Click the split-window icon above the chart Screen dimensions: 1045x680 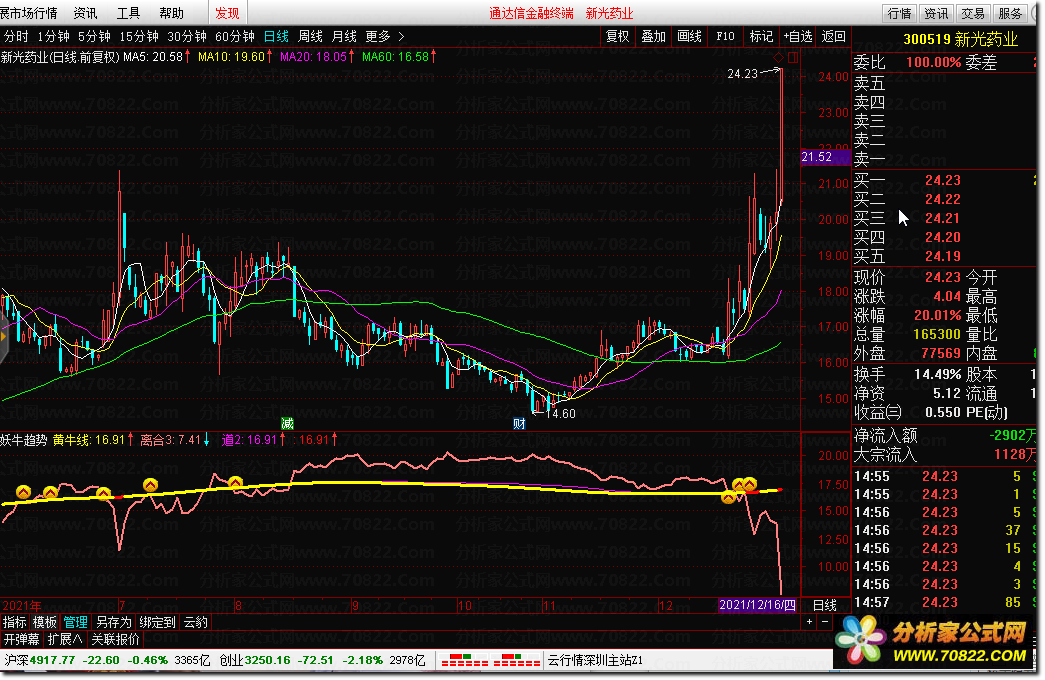click(792, 57)
